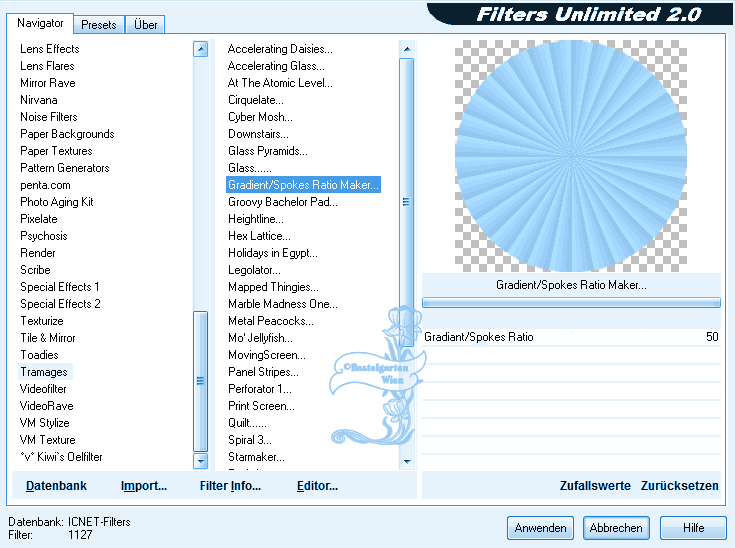Click Zurücksetzen to reset values
Viewport: 735px width, 548px height.
click(x=679, y=486)
